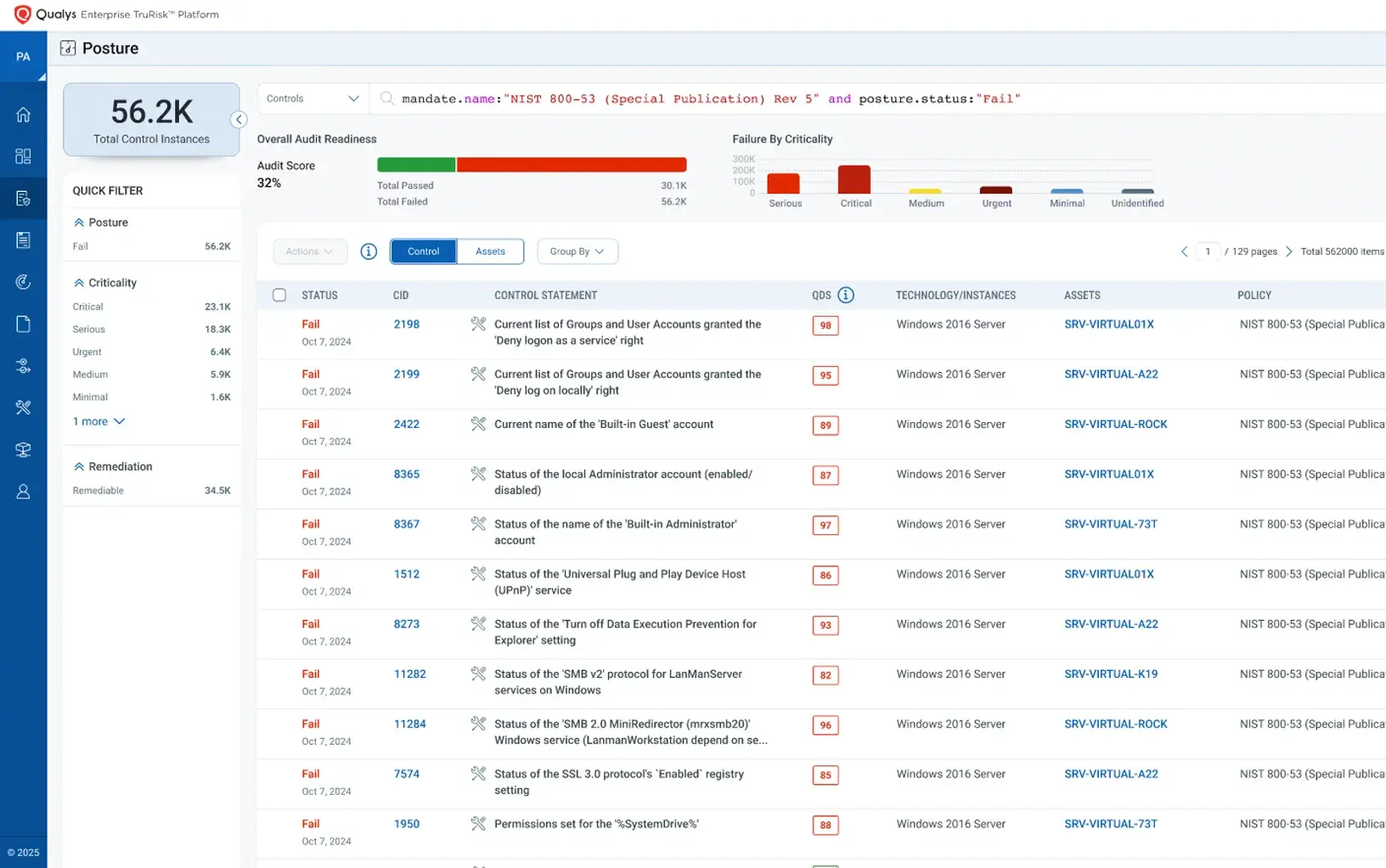The width and height of the screenshot is (1386, 868).
Task: Open the Controls dropdown
Action: pyautogui.click(x=313, y=99)
